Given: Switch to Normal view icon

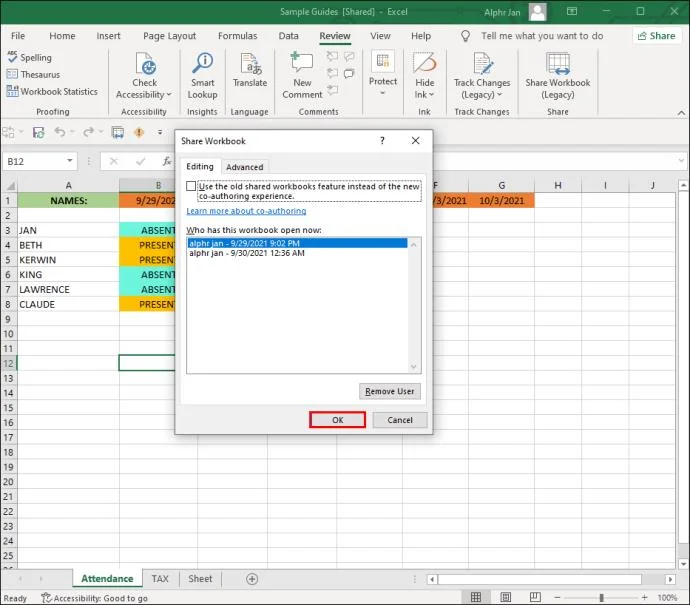Looking at the screenshot, I should tap(476, 597).
